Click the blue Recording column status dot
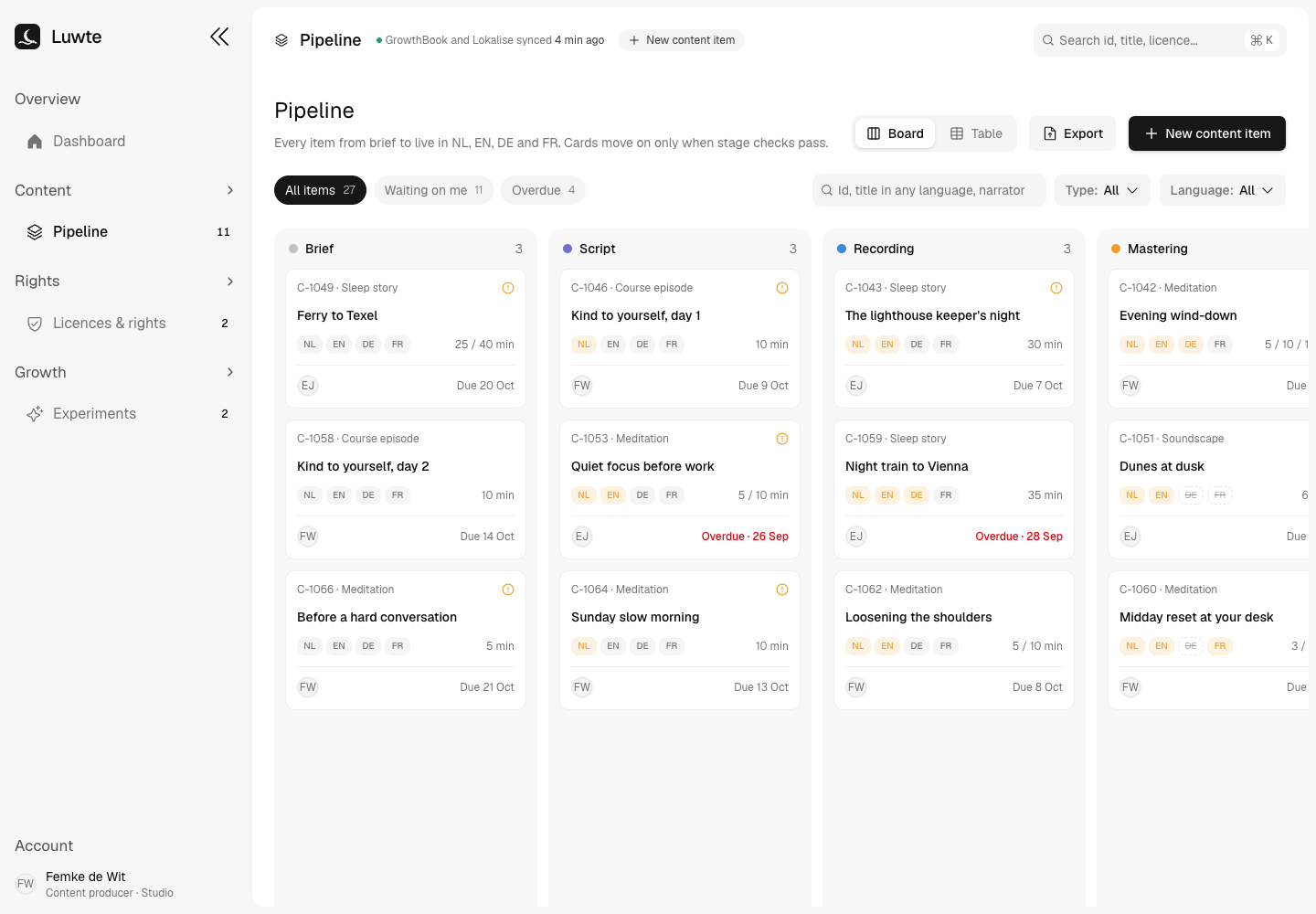 point(842,249)
